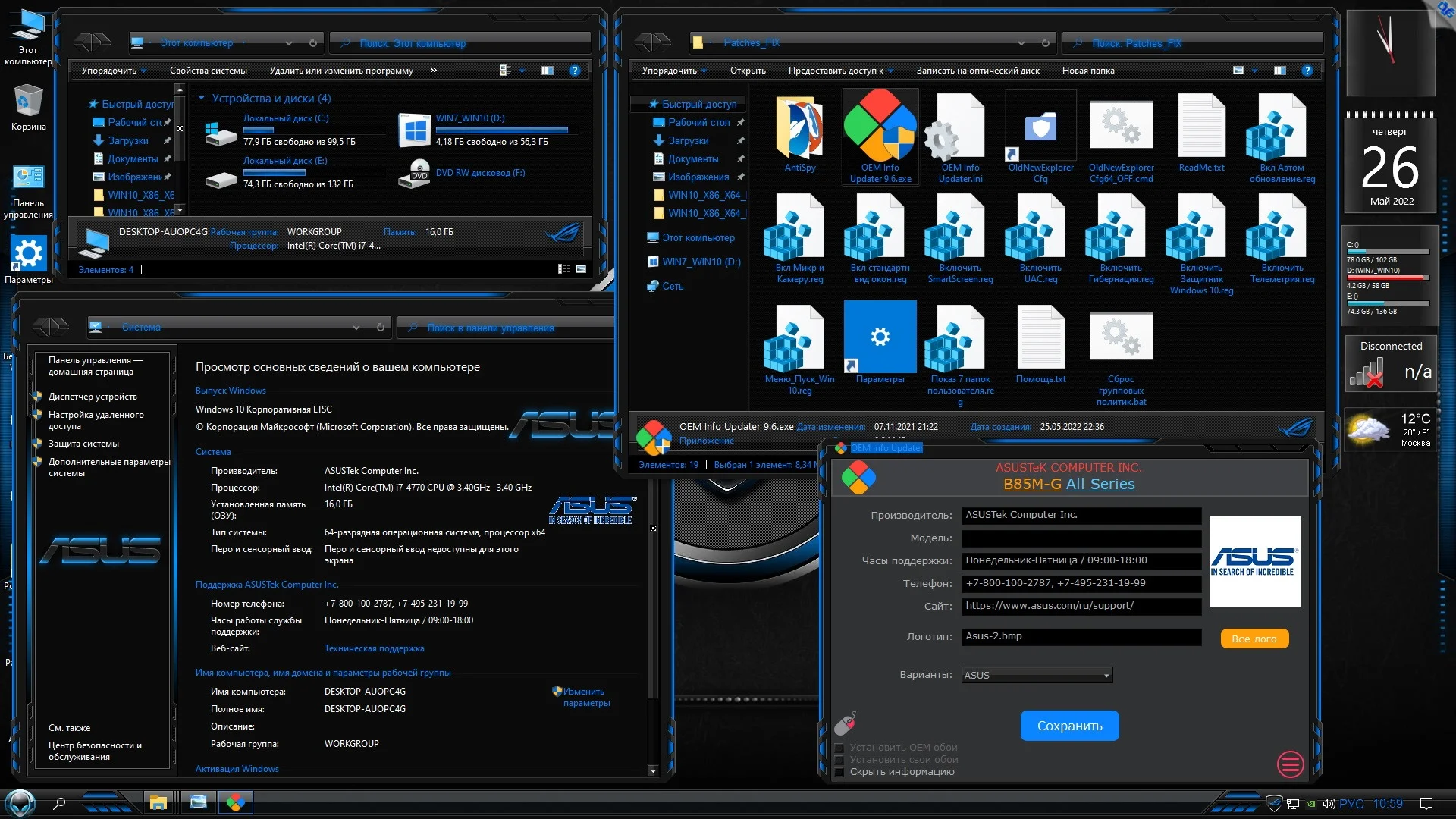The height and width of the screenshot is (819, 1456).
Task: Toggle the Установить свои обои checkbox
Action: (x=839, y=760)
